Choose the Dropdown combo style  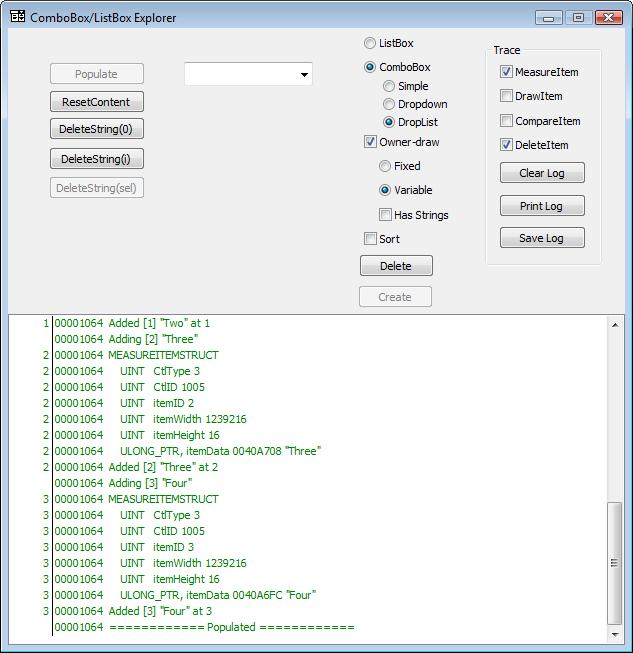tap(389, 104)
